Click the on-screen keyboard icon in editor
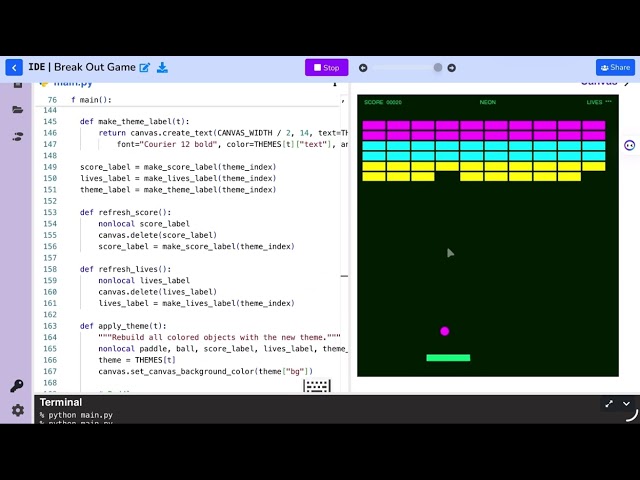 [317, 386]
